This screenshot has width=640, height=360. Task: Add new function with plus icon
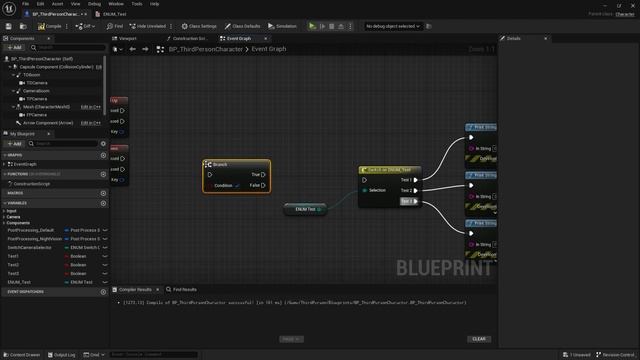point(103,174)
